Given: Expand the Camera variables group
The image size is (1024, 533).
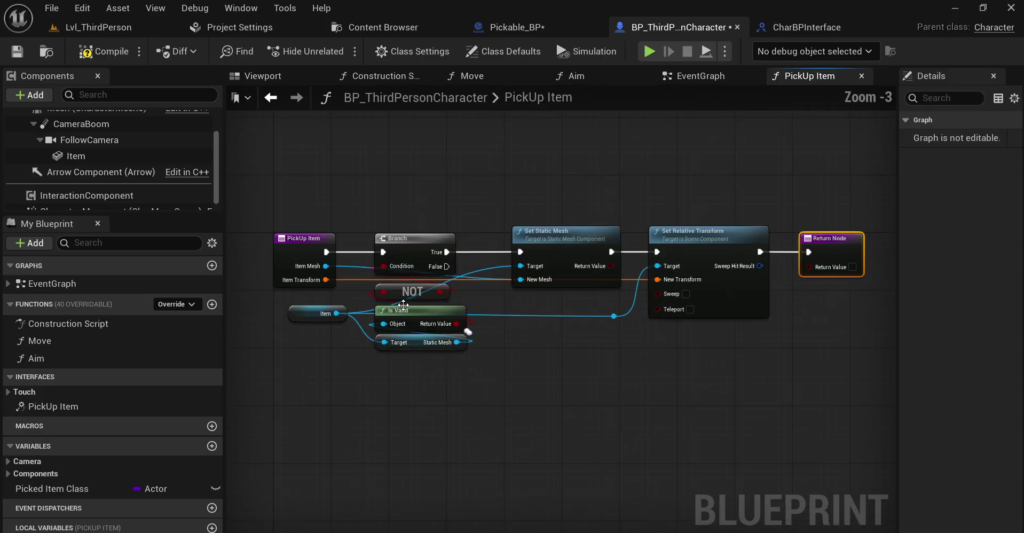Looking at the screenshot, I should click(x=8, y=461).
